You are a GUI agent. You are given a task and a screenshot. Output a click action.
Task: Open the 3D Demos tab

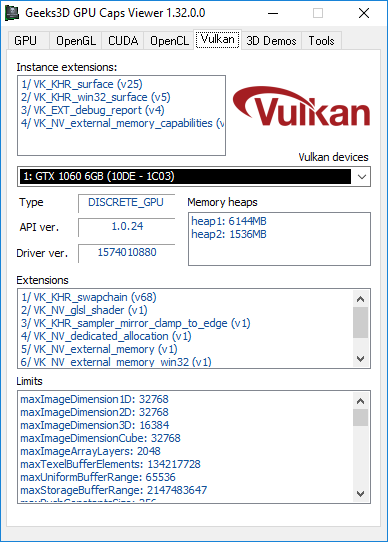click(x=271, y=41)
